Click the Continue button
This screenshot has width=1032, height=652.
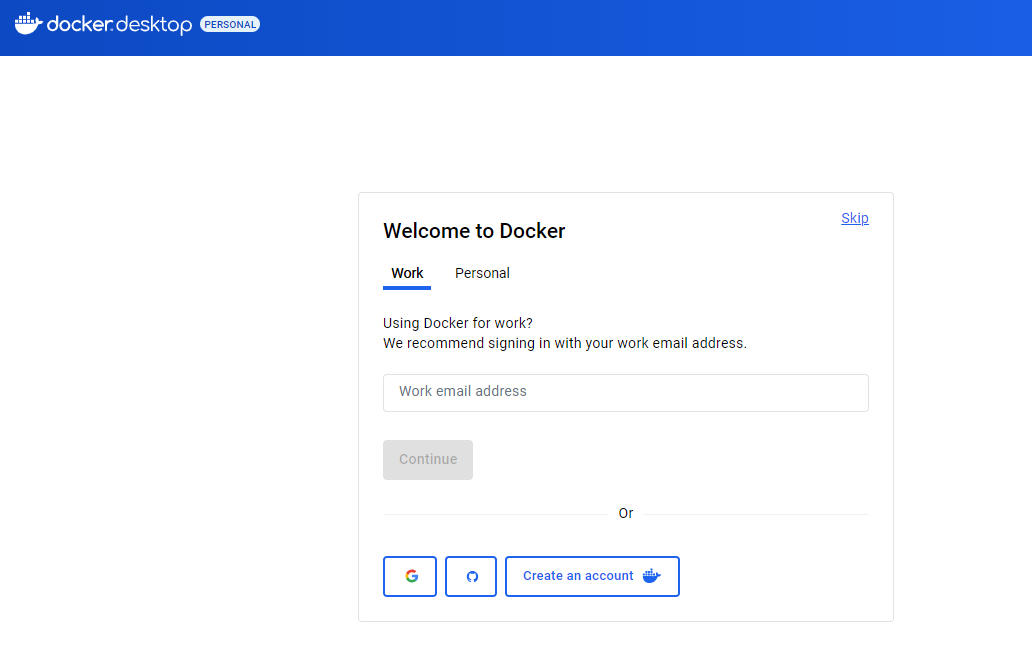click(428, 460)
